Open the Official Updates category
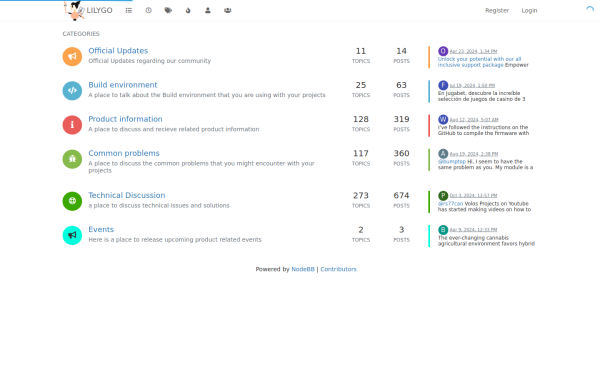Image resolution: width=600 pixels, height=375 pixels. [x=118, y=51]
